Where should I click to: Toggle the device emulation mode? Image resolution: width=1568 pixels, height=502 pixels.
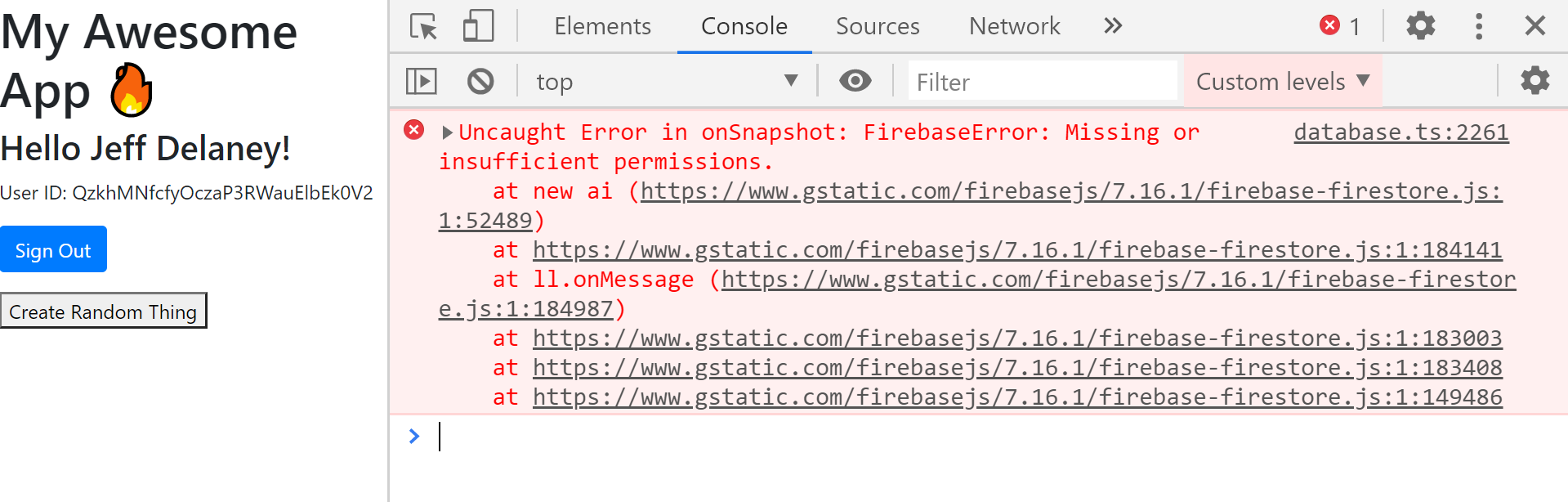(x=477, y=25)
